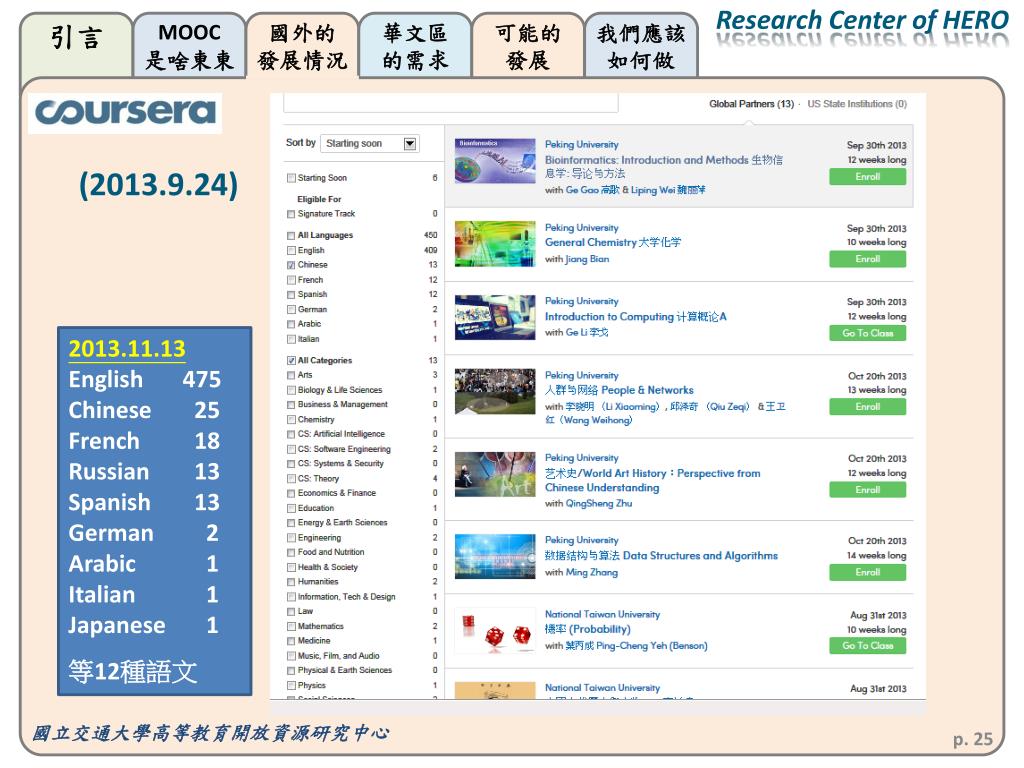
Task: Check CS: Software Engineering category
Action: (291, 449)
